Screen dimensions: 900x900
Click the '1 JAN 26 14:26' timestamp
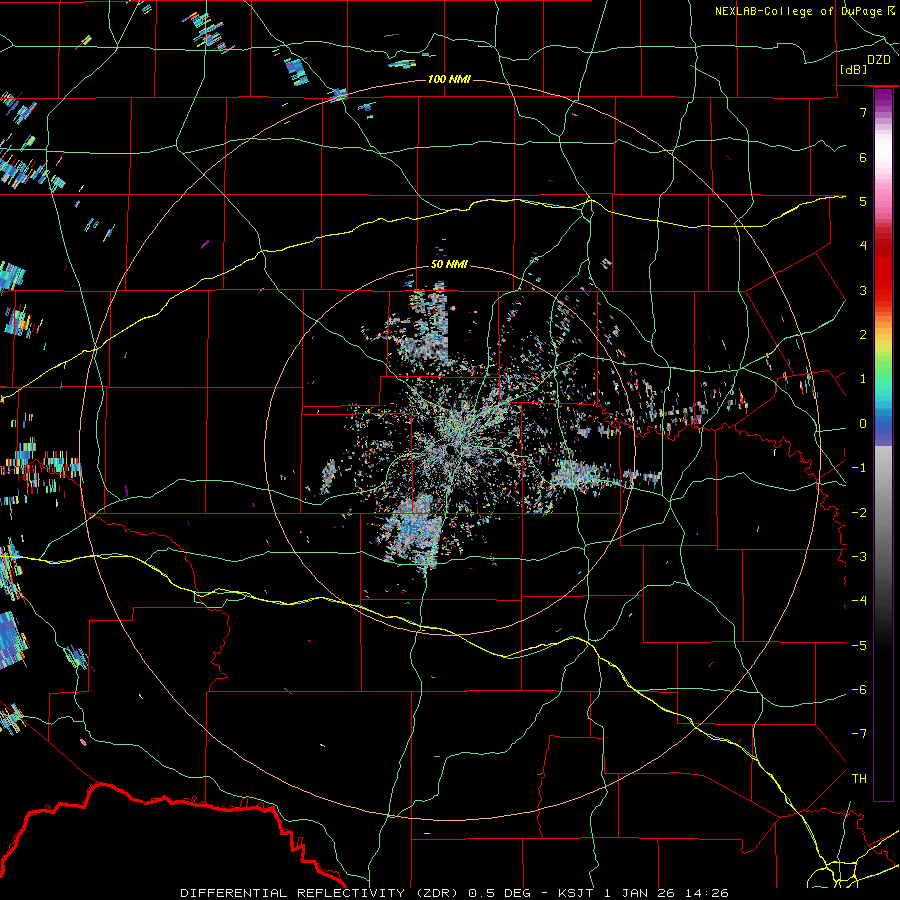[x=667, y=893]
